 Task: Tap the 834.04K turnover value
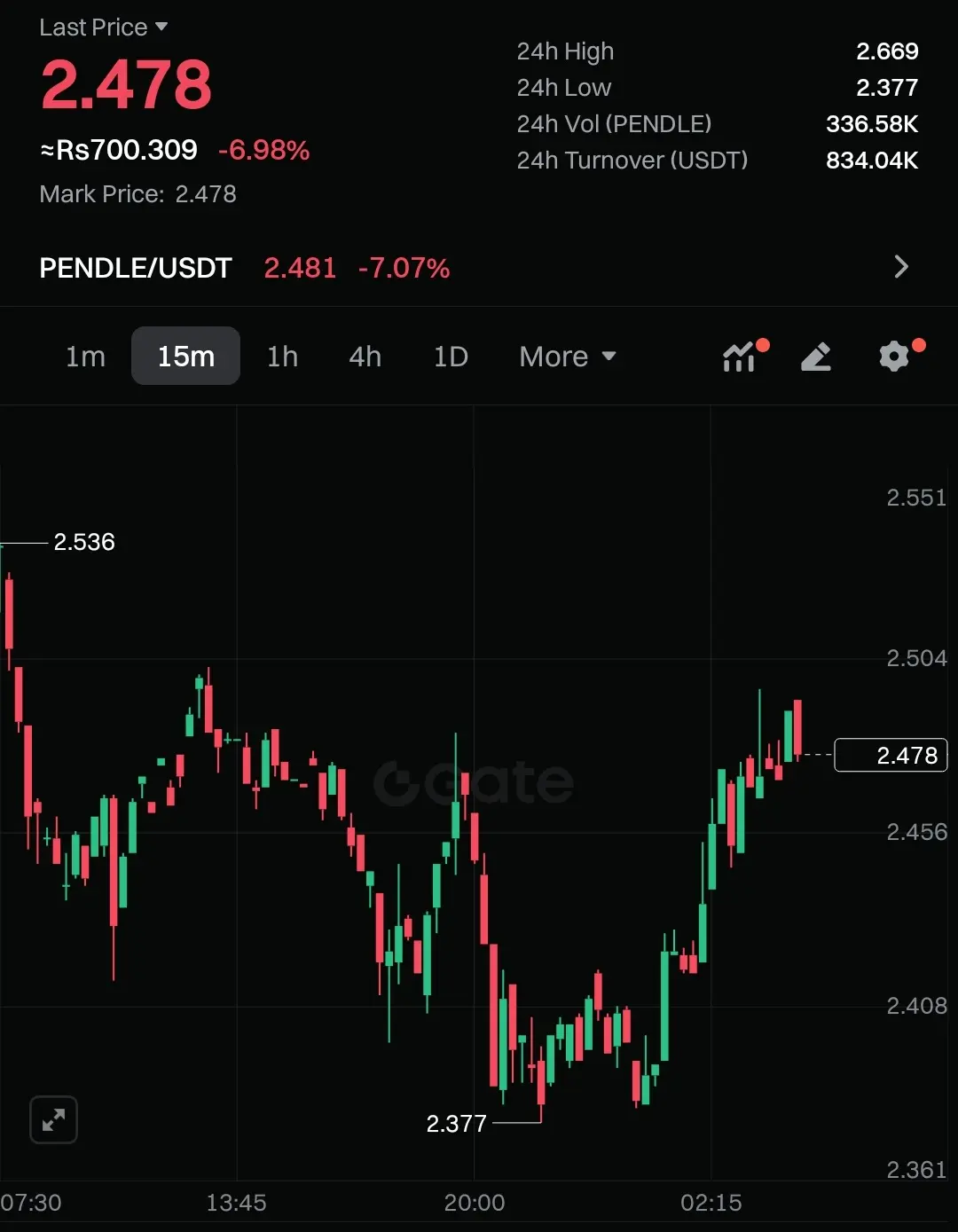pos(872,161)
